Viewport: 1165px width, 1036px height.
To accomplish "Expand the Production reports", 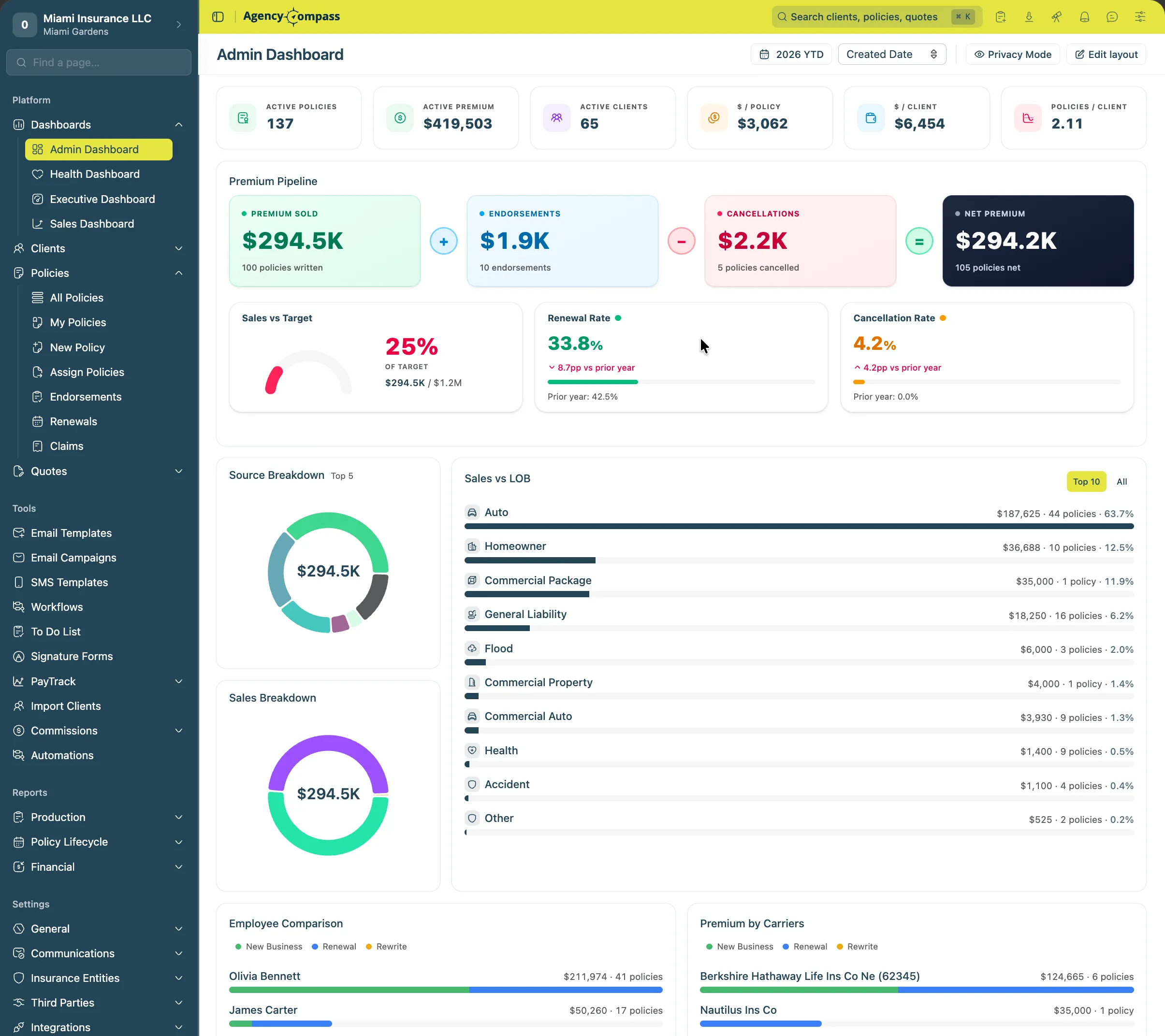I will (x=99, y=817).
